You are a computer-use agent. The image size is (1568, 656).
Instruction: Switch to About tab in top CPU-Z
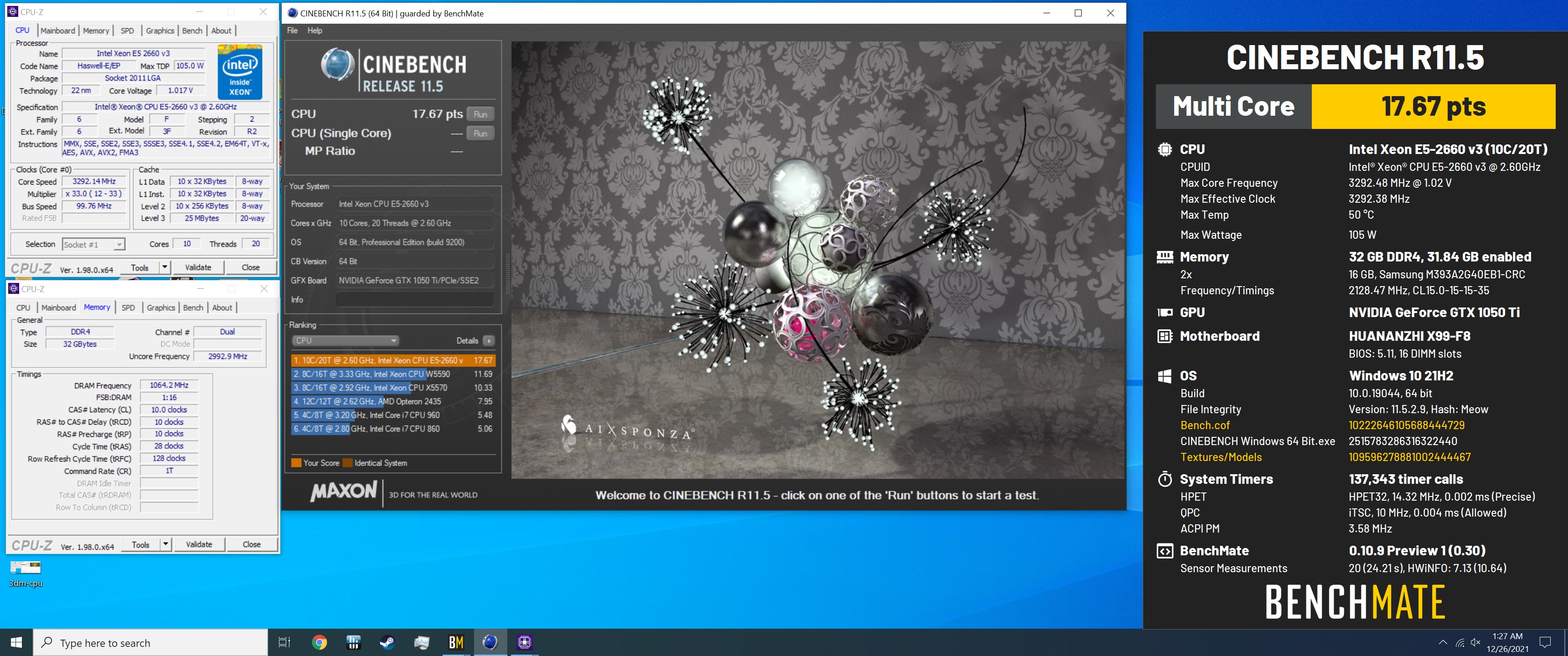(221, 31)
